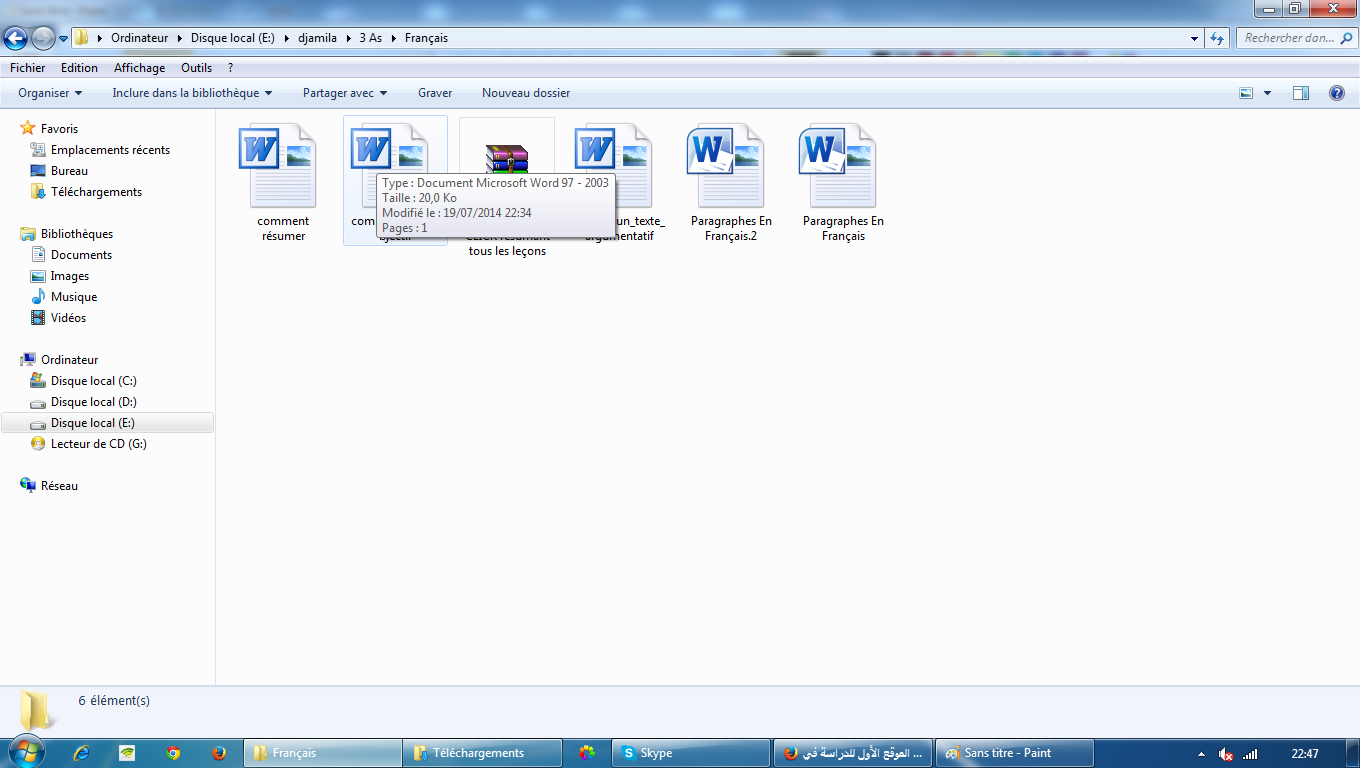Click the network signal tray icon
This screenshot has height=768, width=1360.
point(1249,754)
